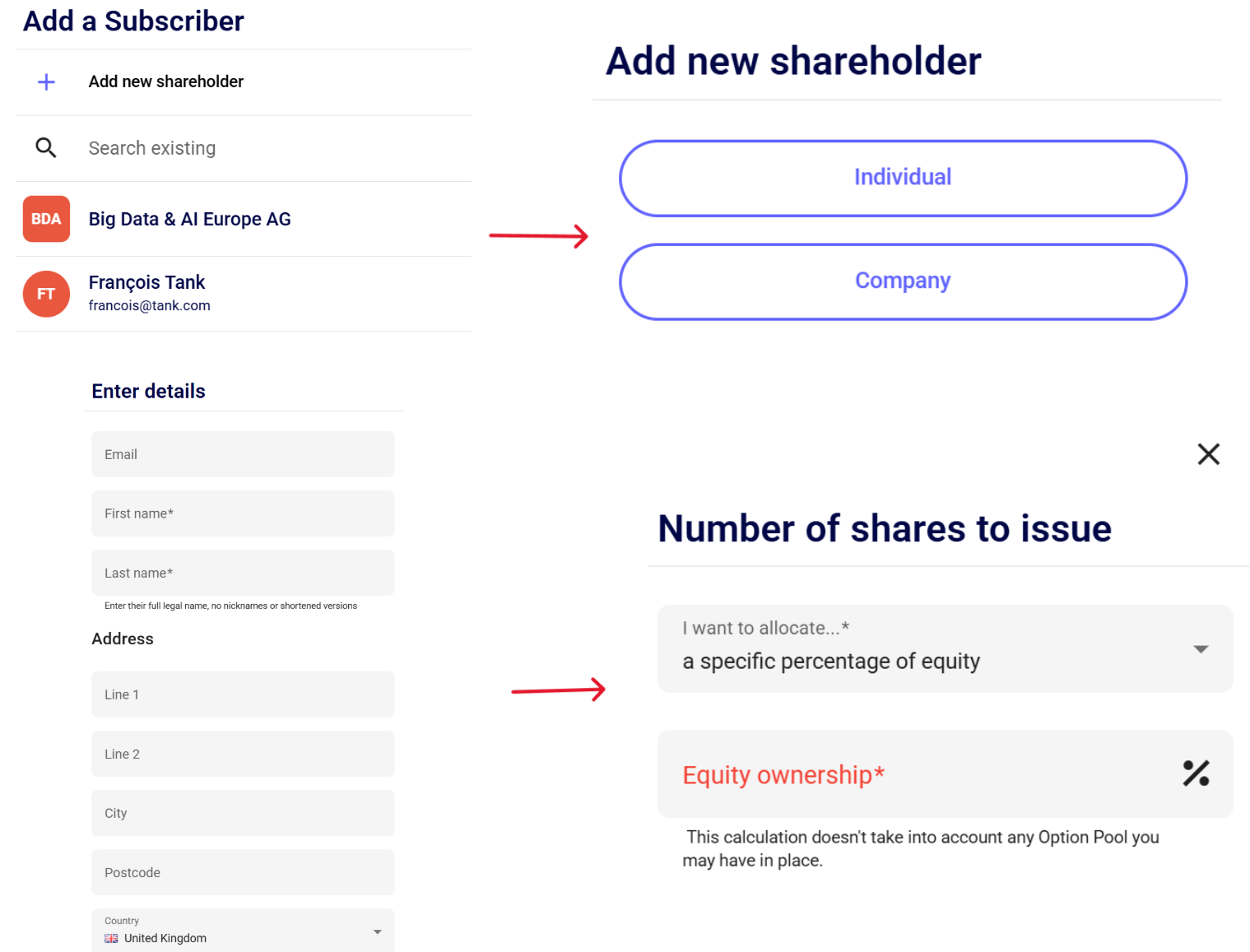This screenshot has height=952, width=1250.
Task: Choose the Individual shareholder type
Action: pos(903,178)
